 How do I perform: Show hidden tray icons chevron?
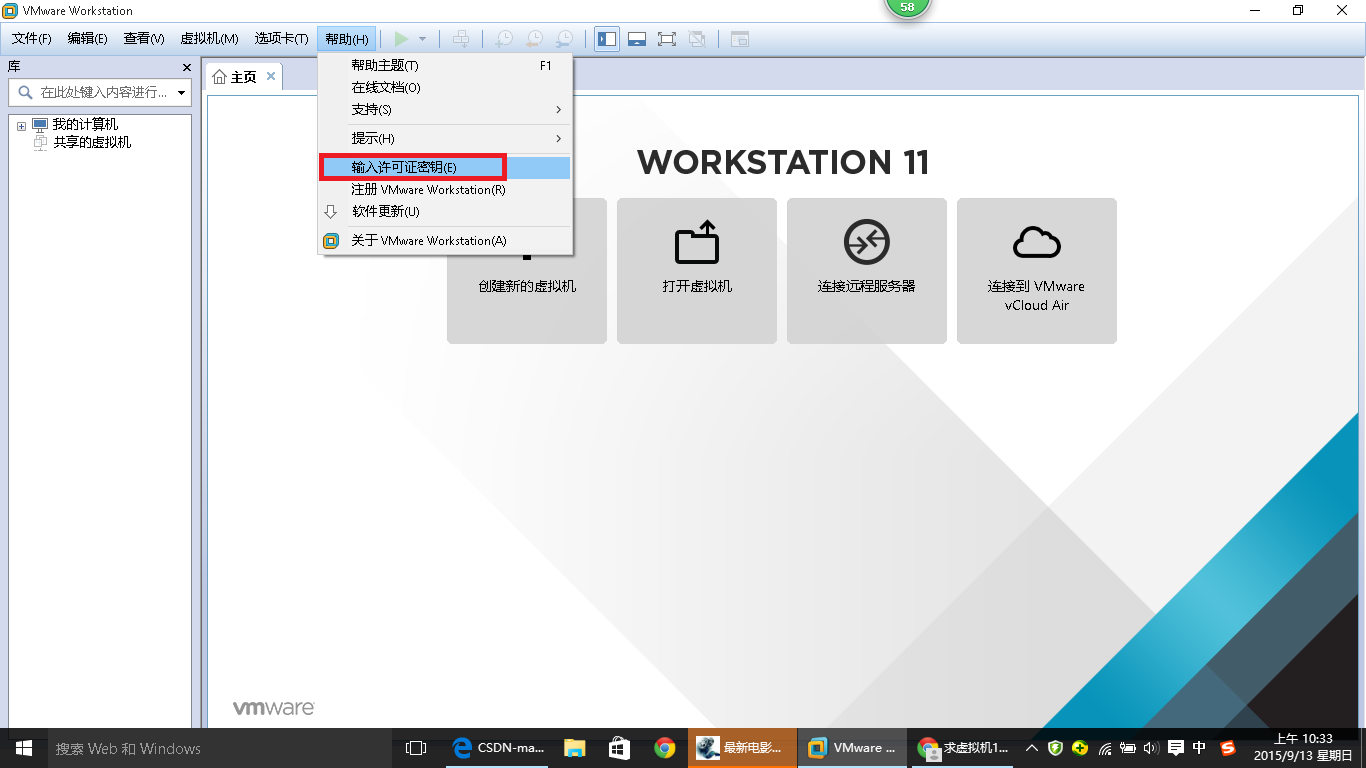pyautogui.click(x=1032, y=748)
